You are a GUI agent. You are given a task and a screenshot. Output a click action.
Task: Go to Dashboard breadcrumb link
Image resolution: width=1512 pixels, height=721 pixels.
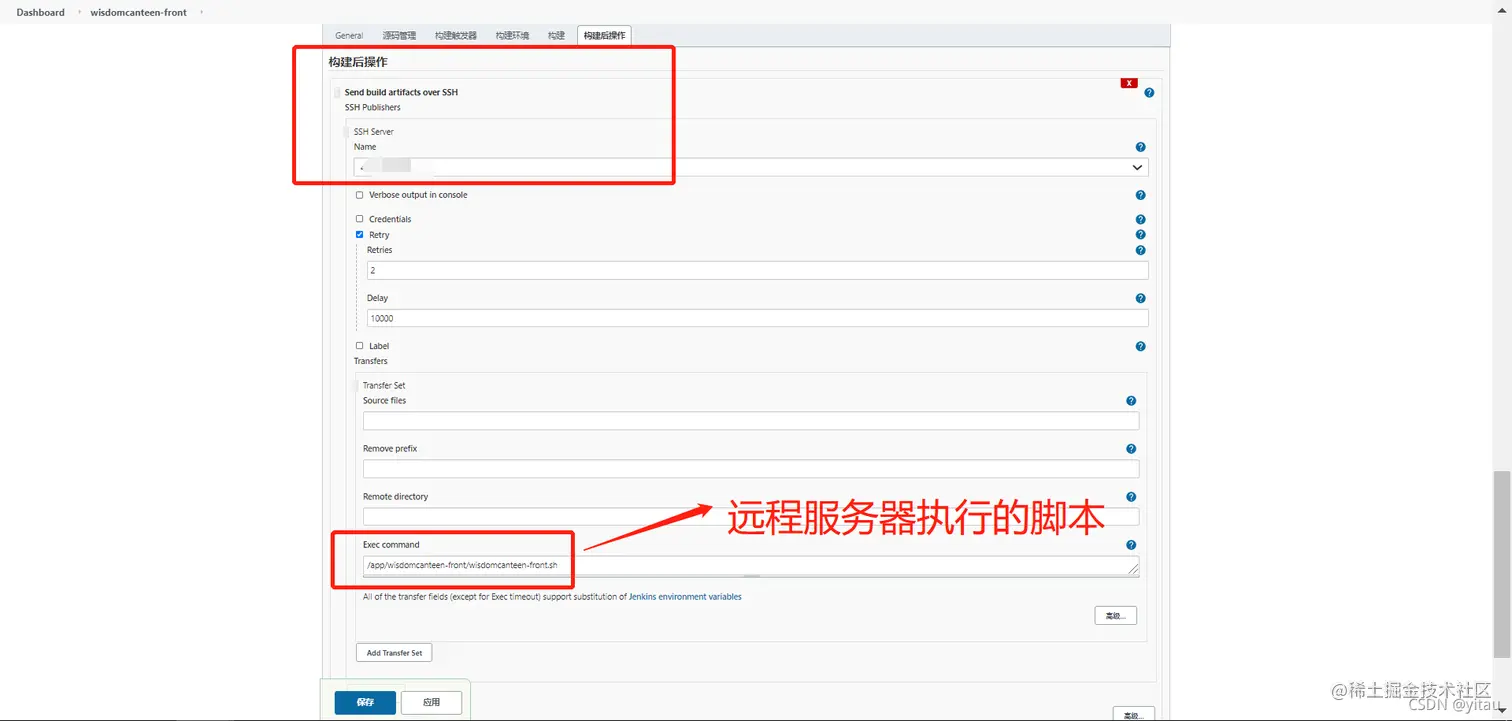40,12
